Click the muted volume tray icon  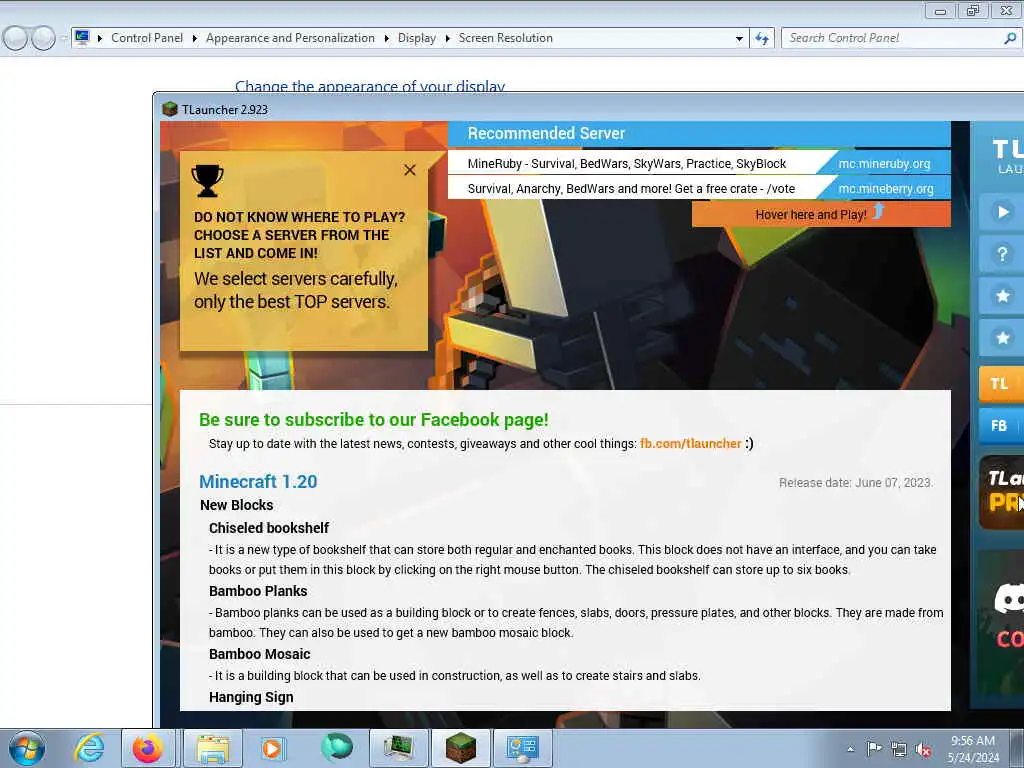[x=923, y=750]
